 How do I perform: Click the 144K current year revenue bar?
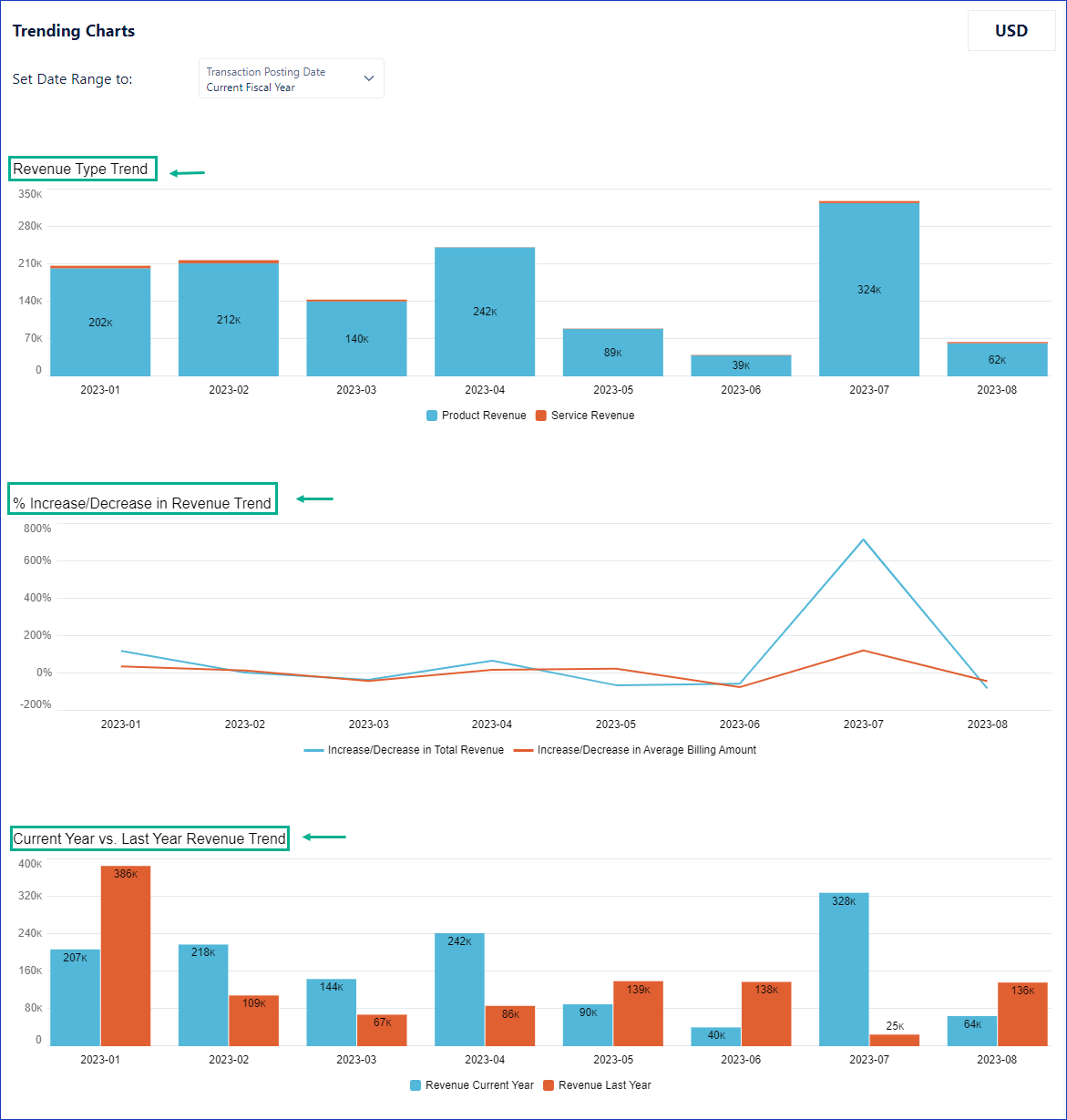(332, 1012)
